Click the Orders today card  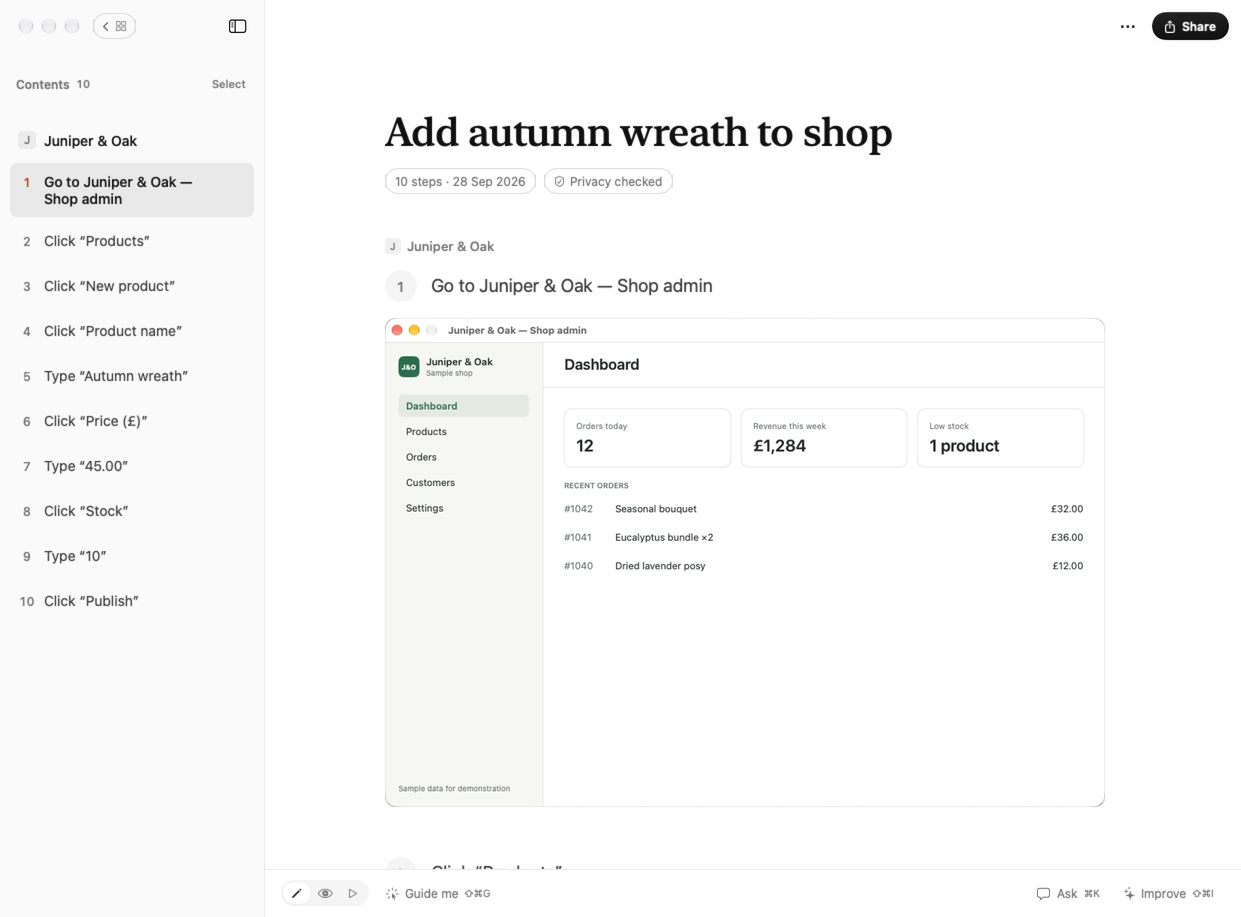(x=647, y=437)
